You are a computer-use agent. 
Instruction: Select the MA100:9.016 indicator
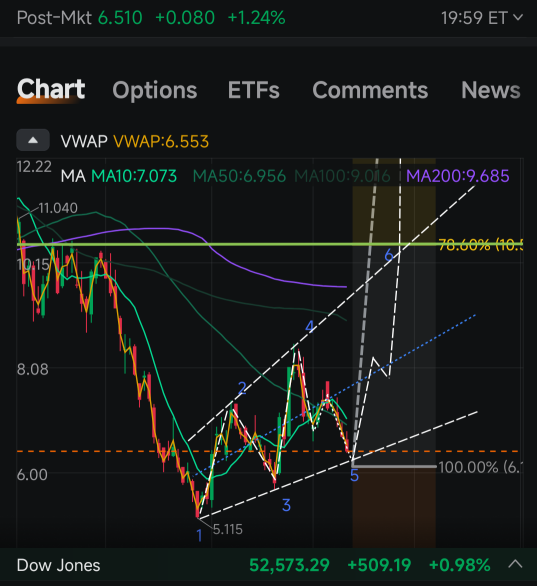tap(342, 176)
